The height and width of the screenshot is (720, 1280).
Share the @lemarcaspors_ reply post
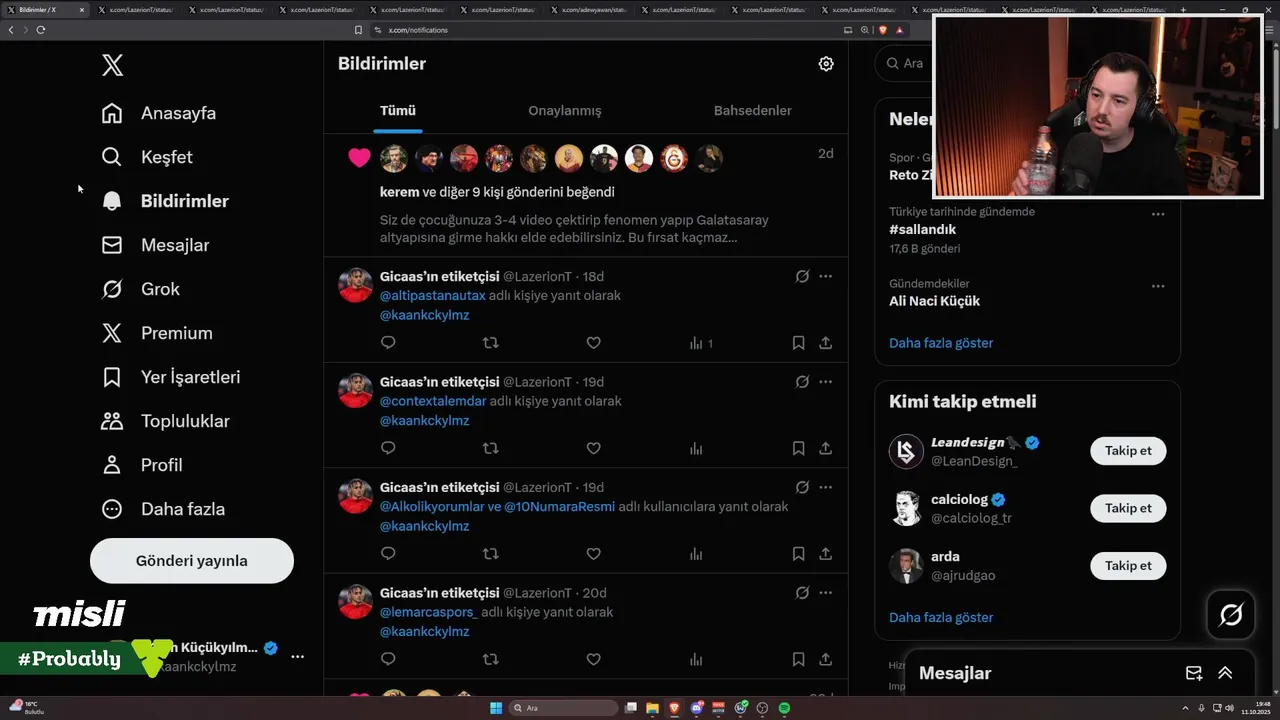tap(825, 659)
